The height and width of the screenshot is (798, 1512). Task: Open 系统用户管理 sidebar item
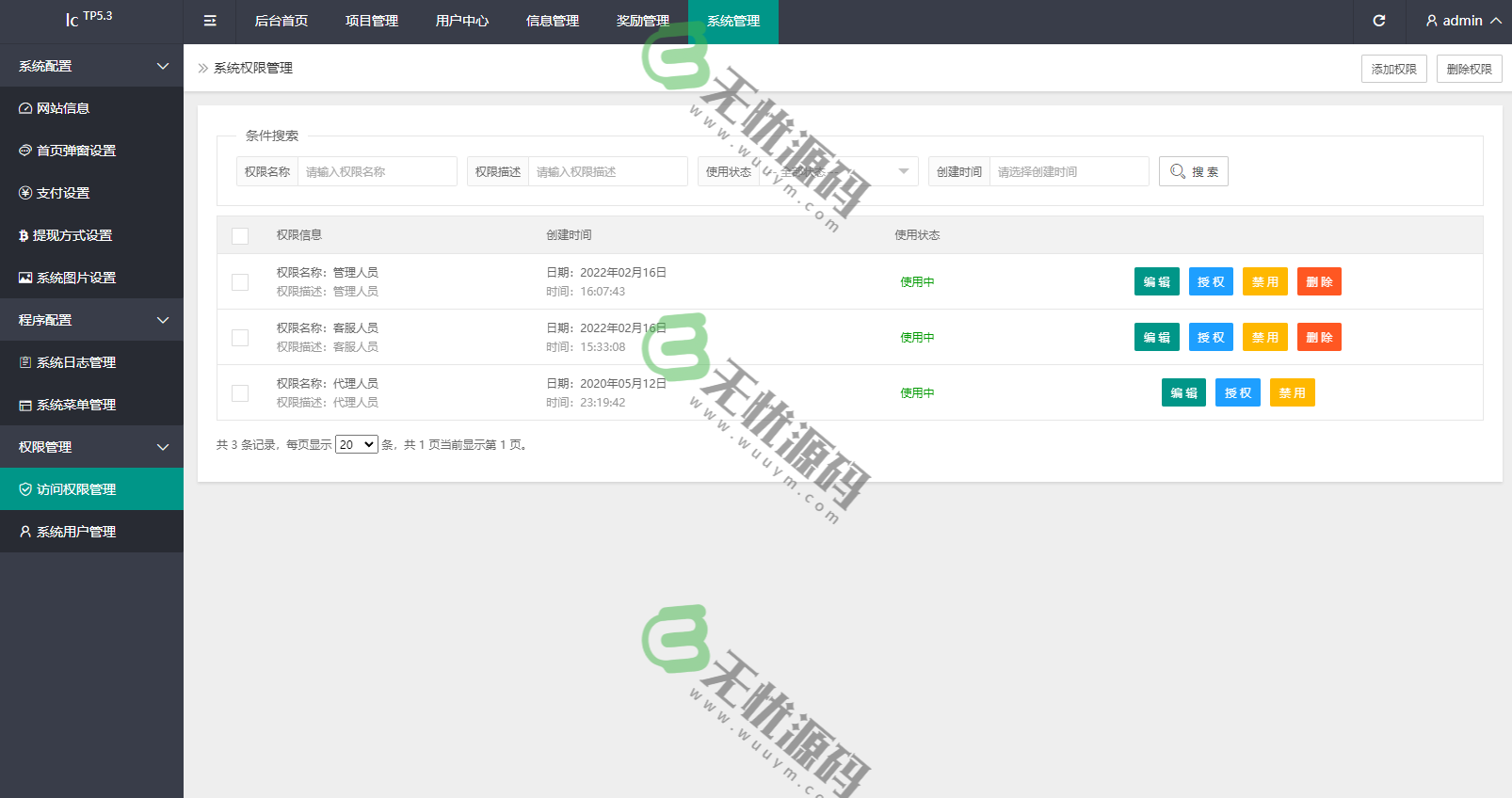(75, 532)
